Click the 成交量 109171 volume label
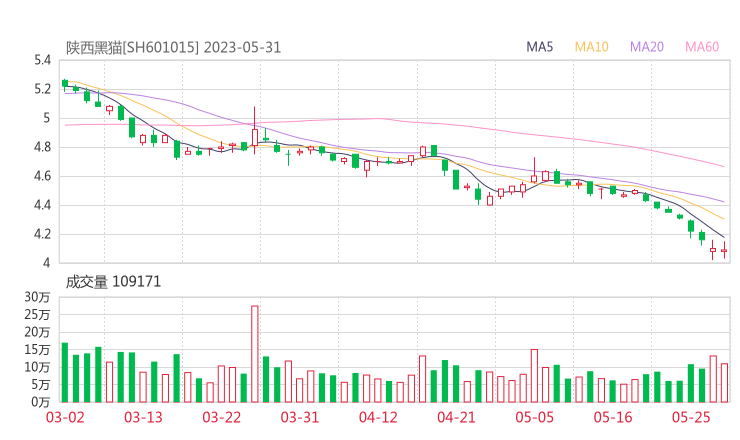Viewport: 740px width, 440px height. pyautogui.click(x=113, y=282)
